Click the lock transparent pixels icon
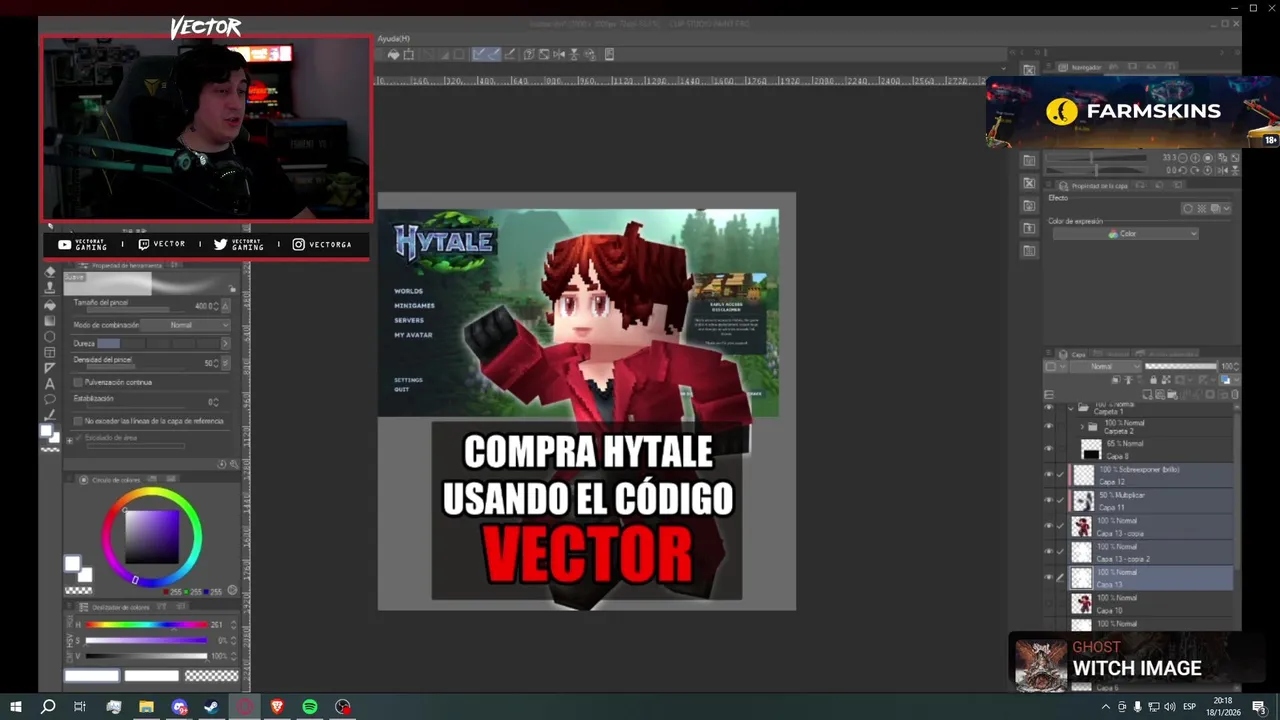Screen dimensions: 1280x720 [1166, 380]
